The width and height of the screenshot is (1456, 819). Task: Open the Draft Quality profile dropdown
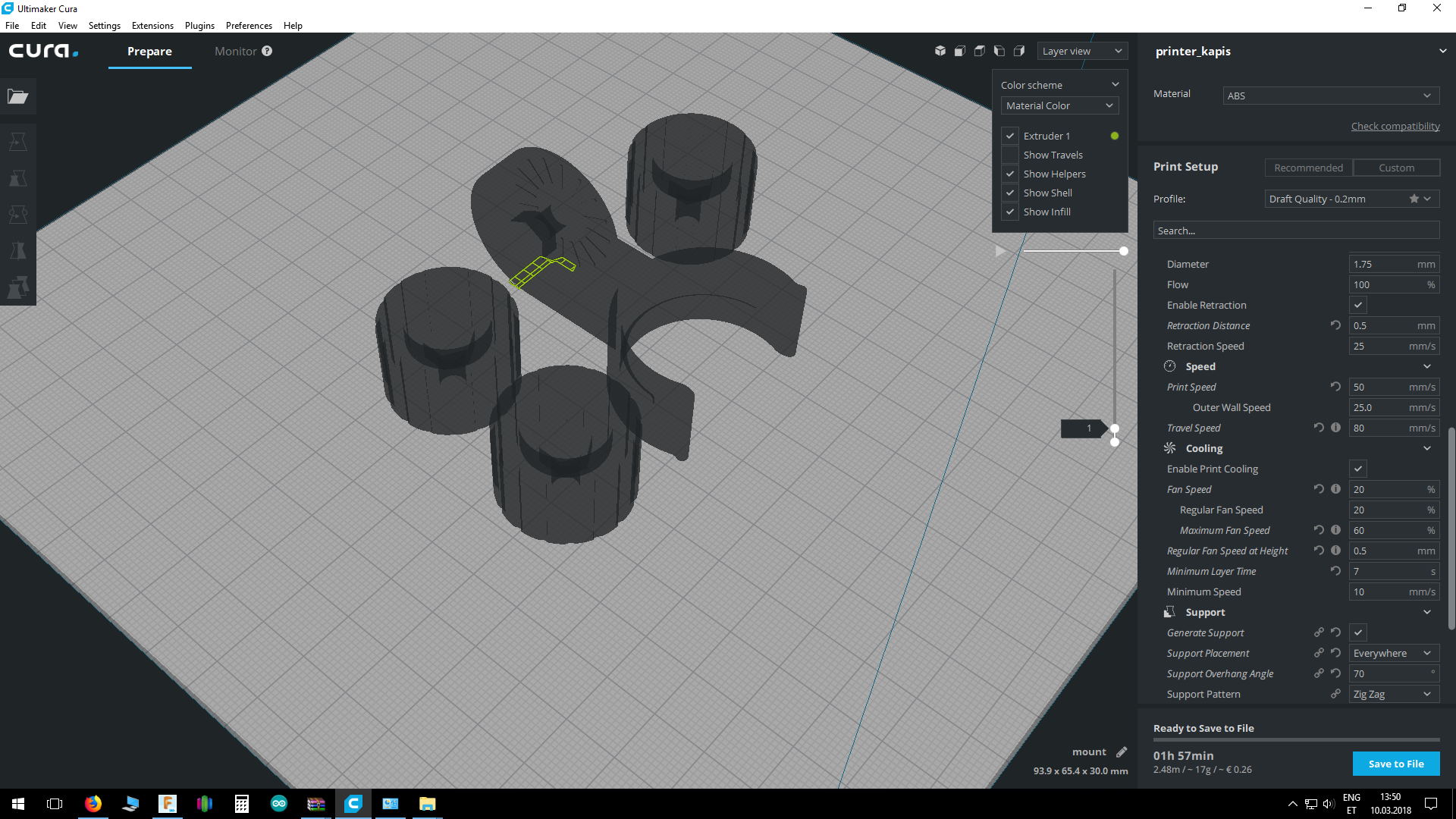(1352, 199)
